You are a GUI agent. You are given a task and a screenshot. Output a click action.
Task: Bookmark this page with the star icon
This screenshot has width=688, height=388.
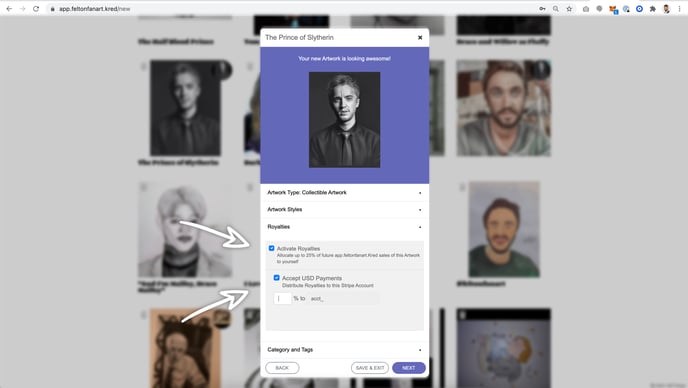click(569, 9)
